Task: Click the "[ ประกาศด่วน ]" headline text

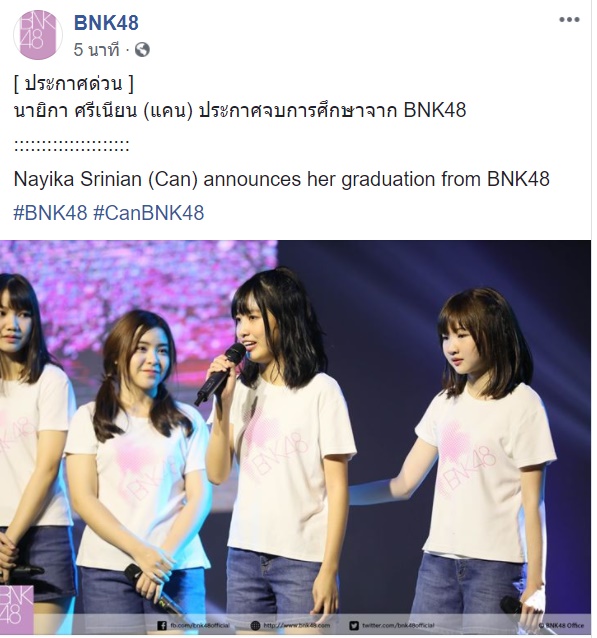Action: point(74,84)
